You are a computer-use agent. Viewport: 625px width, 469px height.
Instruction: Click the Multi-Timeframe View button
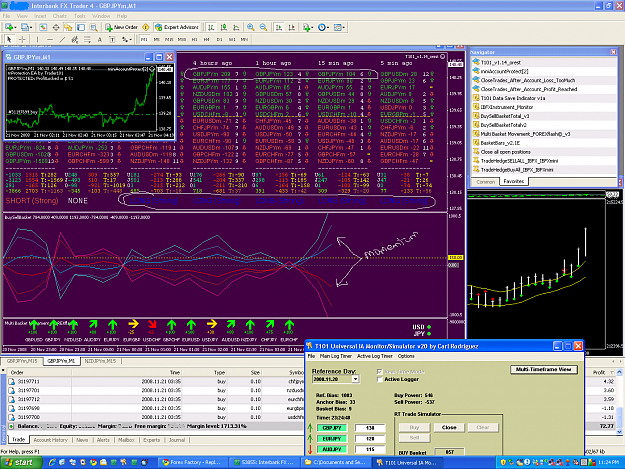pos(544,369)
